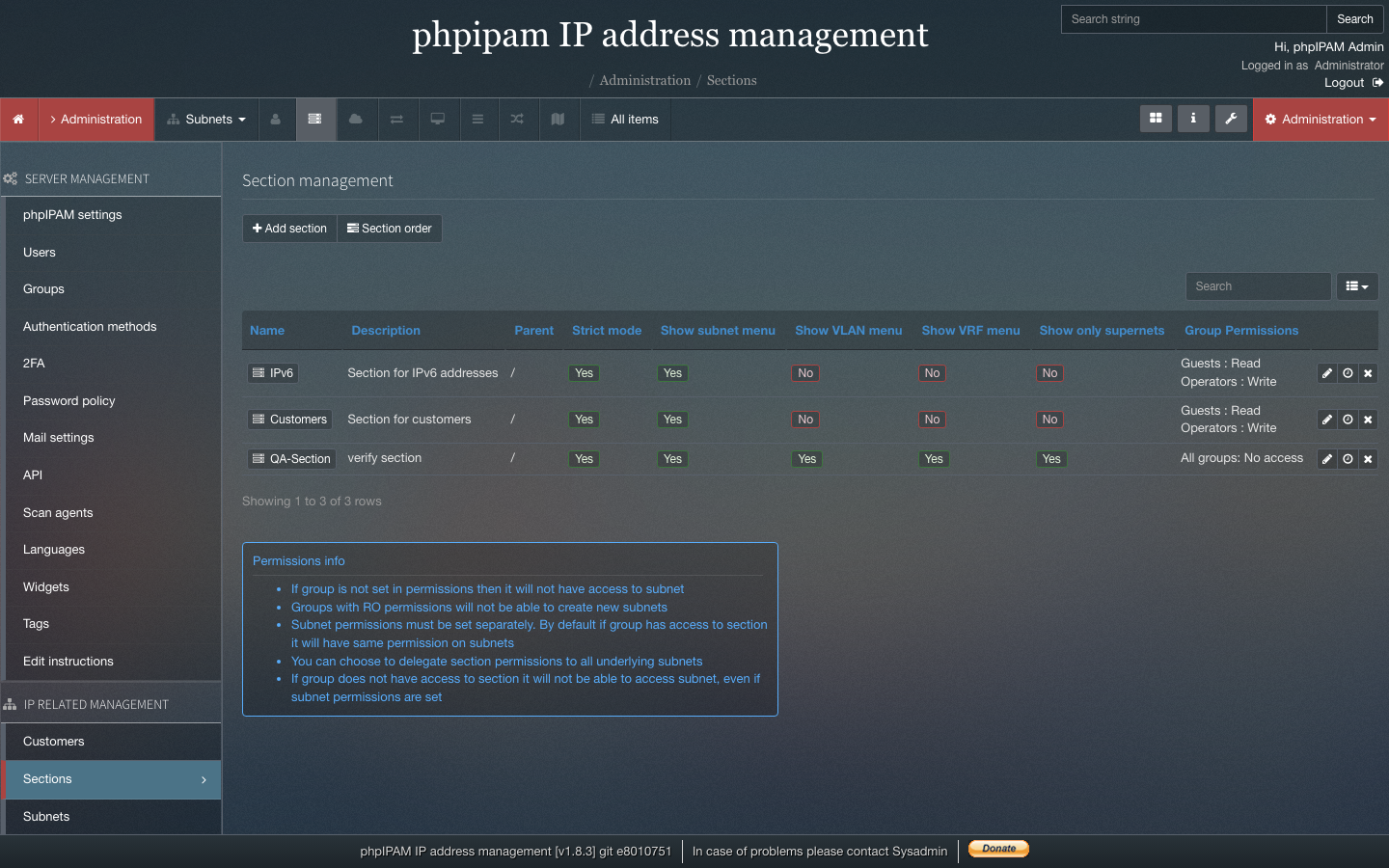Open permissions clock icon for QA-Section
Screen dimensions: 1389x868
click(x=1348, y=459)
